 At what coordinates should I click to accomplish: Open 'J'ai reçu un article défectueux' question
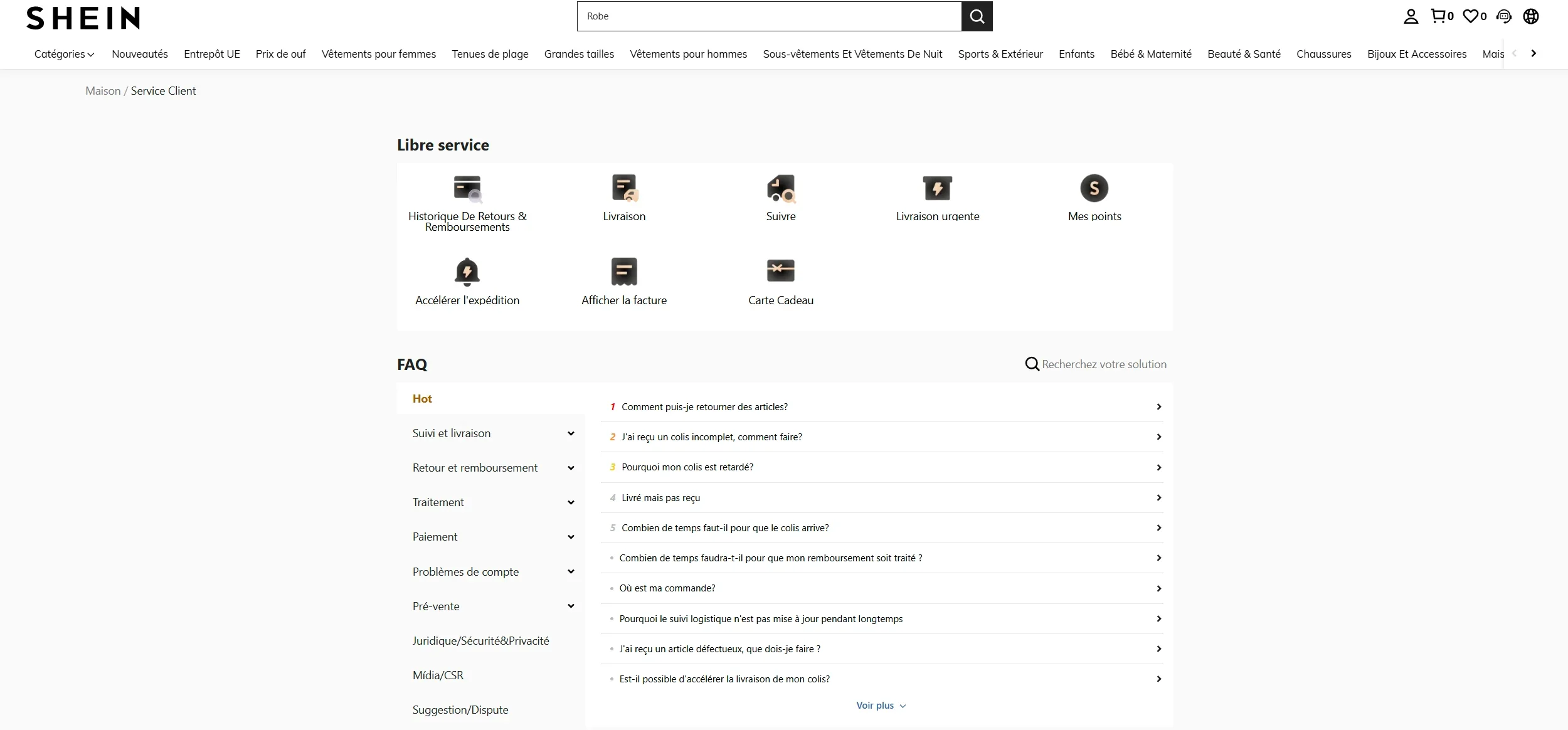(x=882, y=649)
